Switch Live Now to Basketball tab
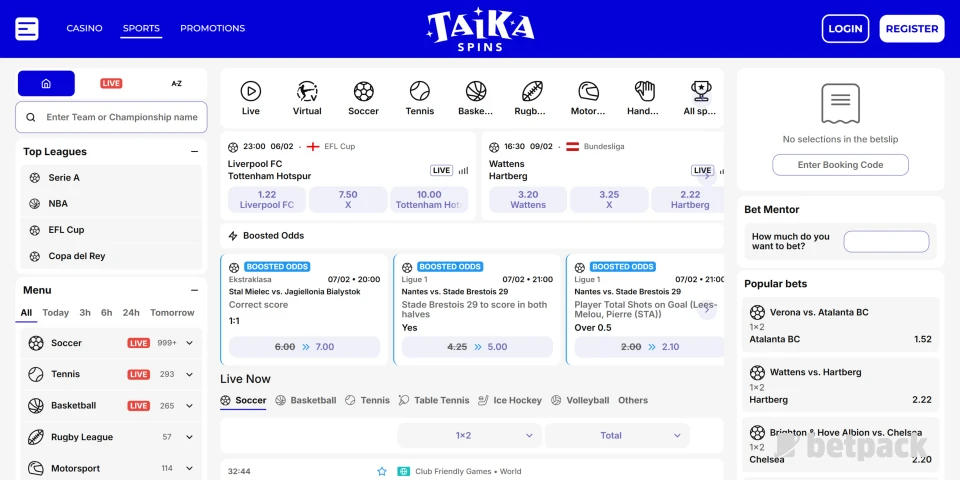The image size is (960, 480). [x=306, y=400]
